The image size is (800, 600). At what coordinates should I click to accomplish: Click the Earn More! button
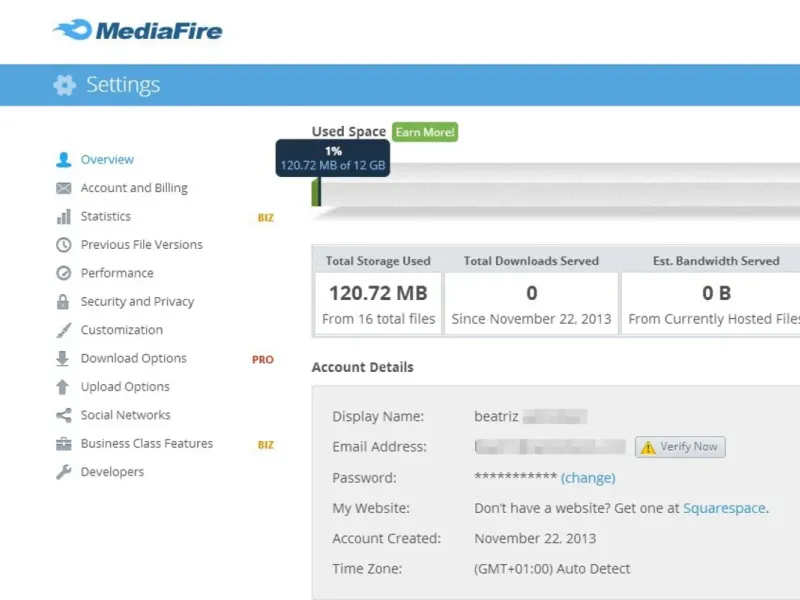tap(425, 132)
